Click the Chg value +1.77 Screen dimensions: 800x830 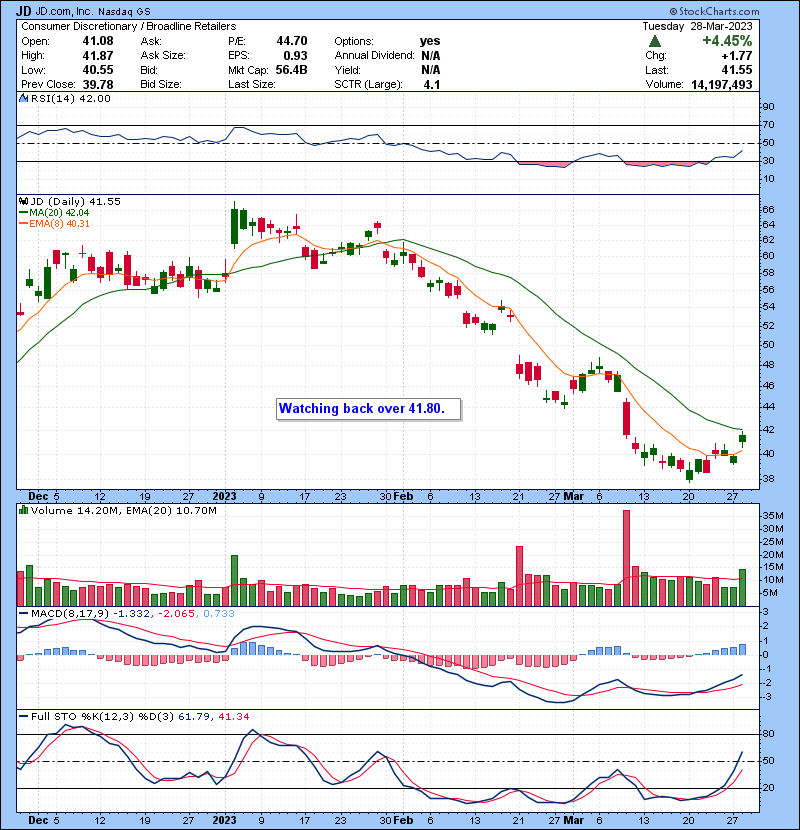737,55
